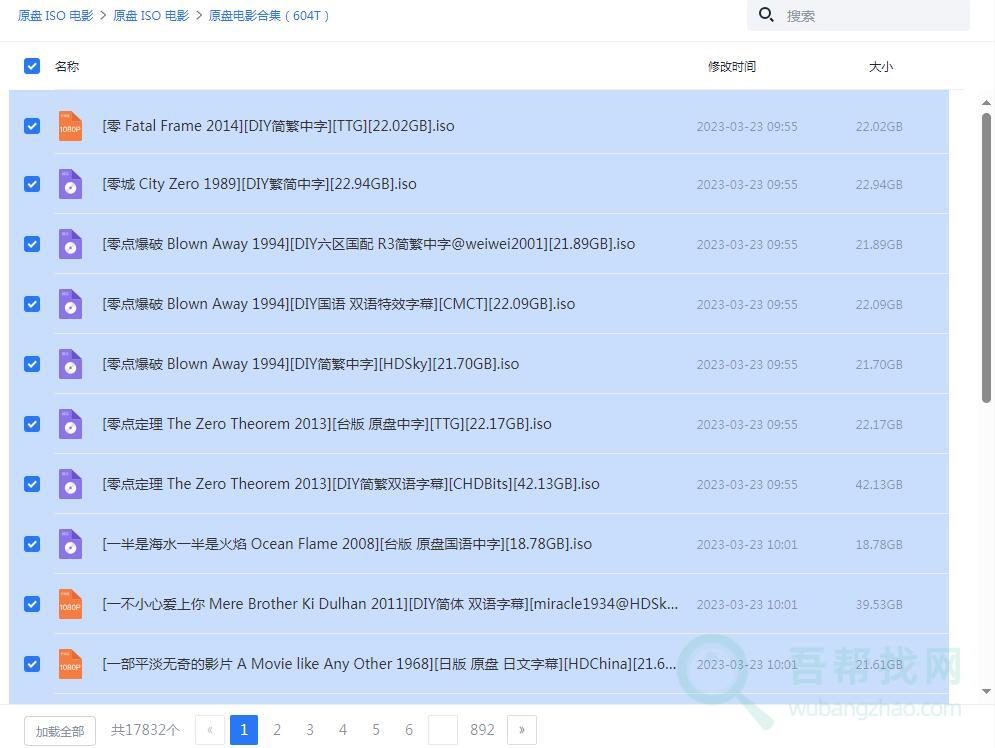Sort by 修改时间 column header
The width and height of the screenshot is (995, 748).
(731, 67)
